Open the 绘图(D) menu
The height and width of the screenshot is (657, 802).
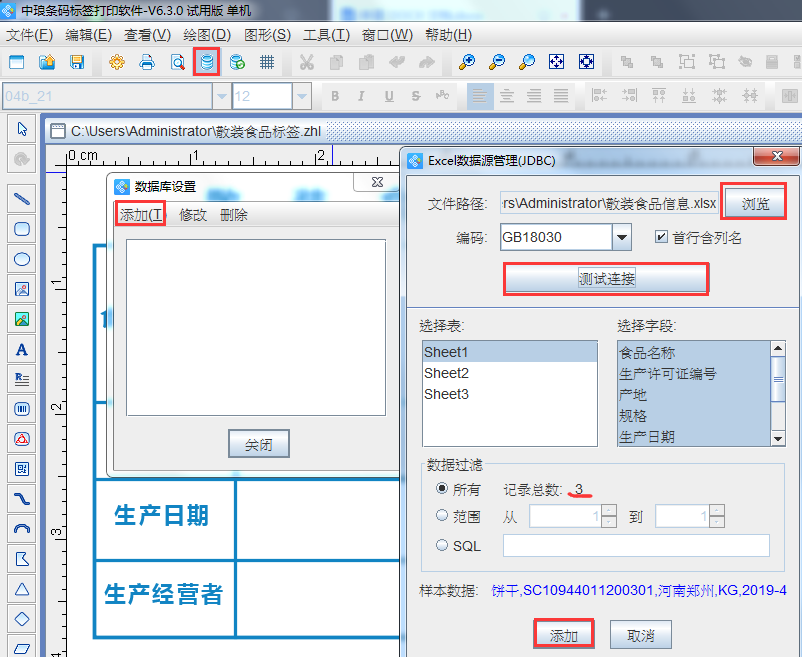tap(204, 34)
